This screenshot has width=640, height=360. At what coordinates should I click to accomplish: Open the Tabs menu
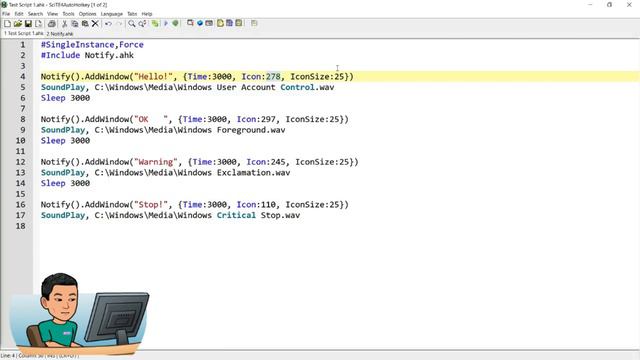click(x=132, y=14)
